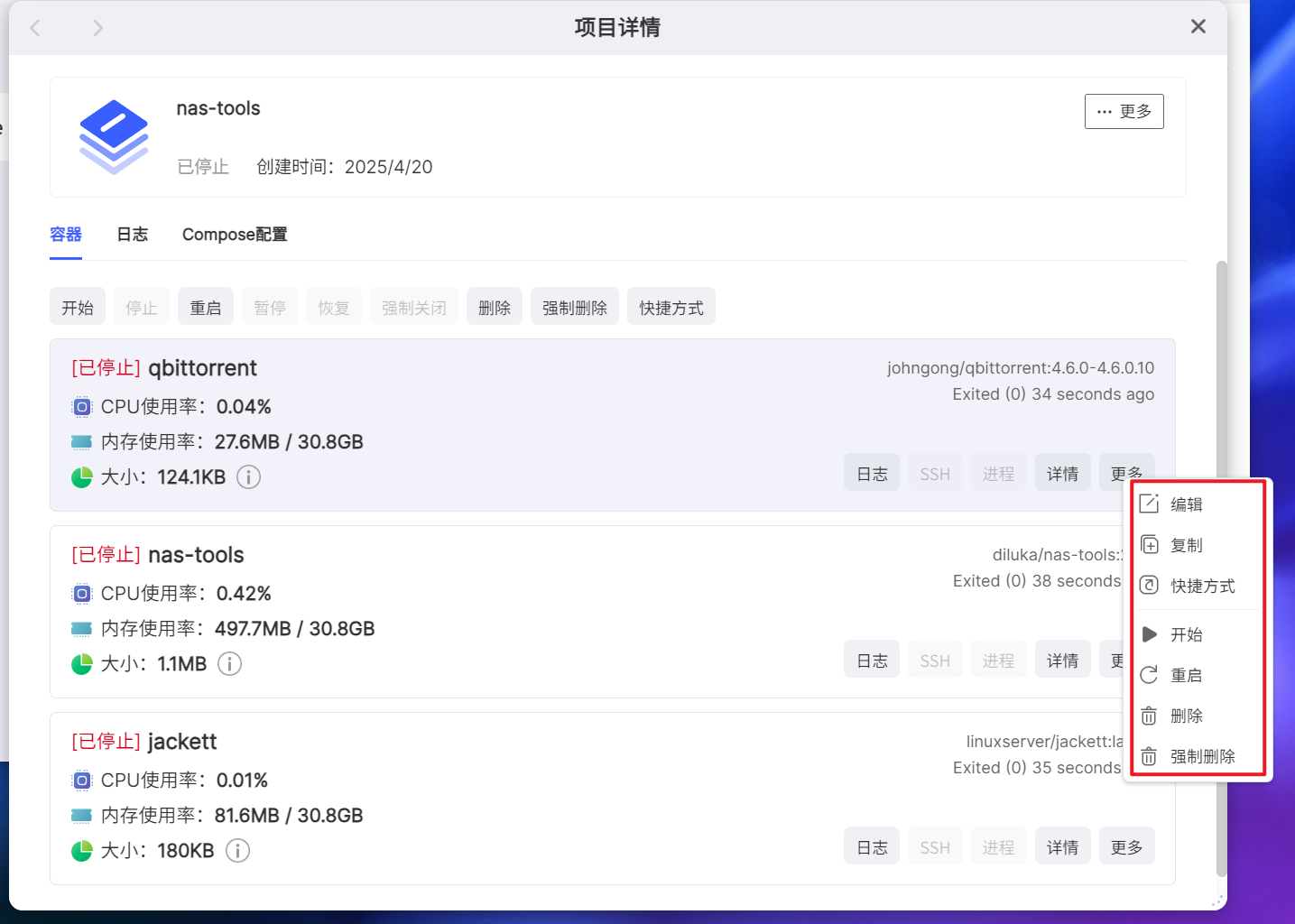Screen dimensions: 1295x924
Task: Choose 快捷方式 in the context menu
Action: [x=1198, y=586]
